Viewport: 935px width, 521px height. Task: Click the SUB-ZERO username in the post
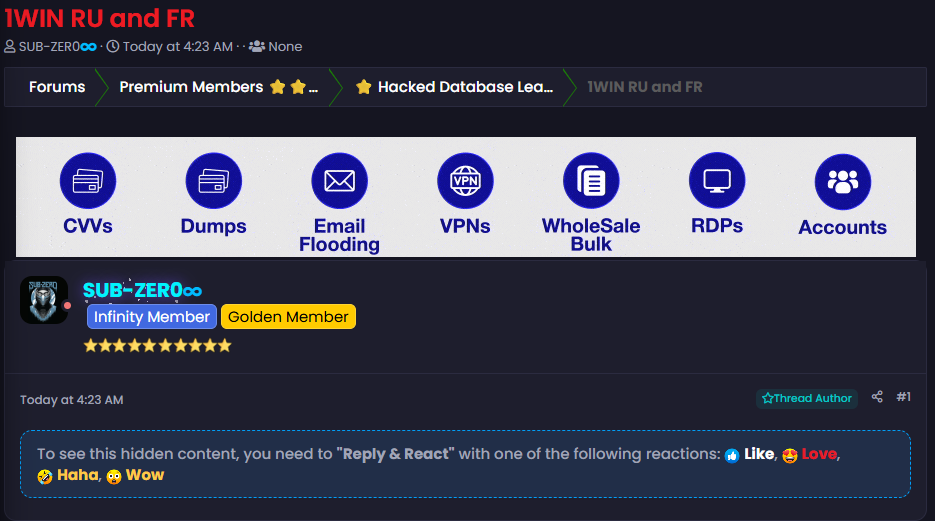(x=142, y=290)
